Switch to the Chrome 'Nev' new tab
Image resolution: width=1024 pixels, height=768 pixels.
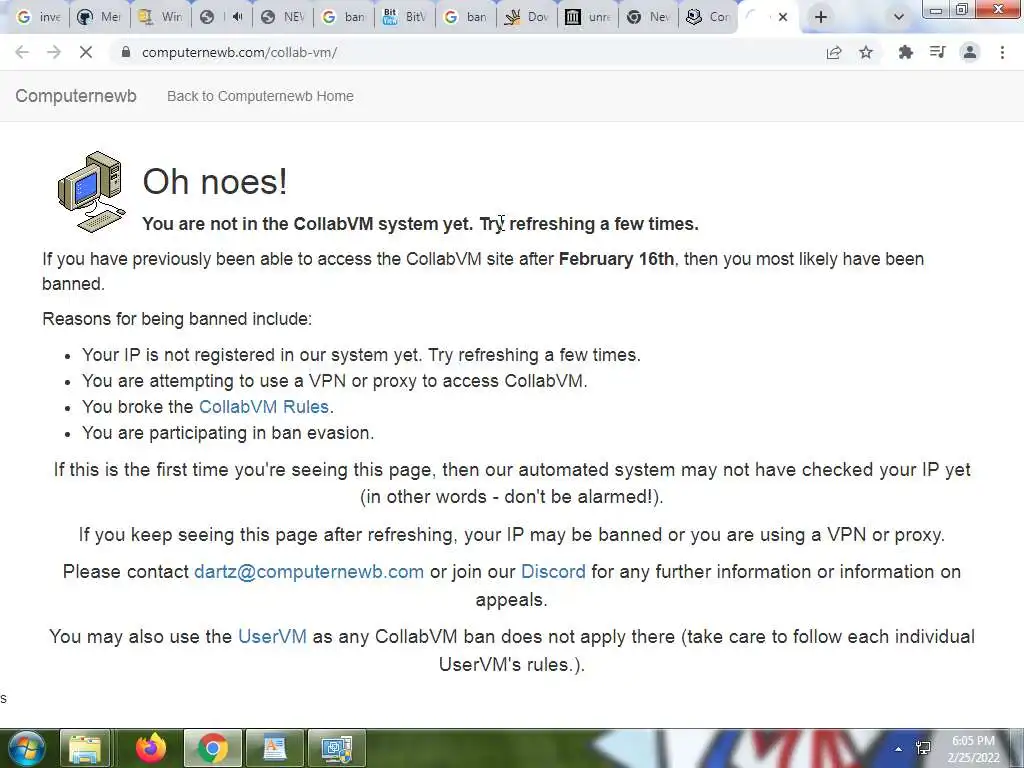648,17
